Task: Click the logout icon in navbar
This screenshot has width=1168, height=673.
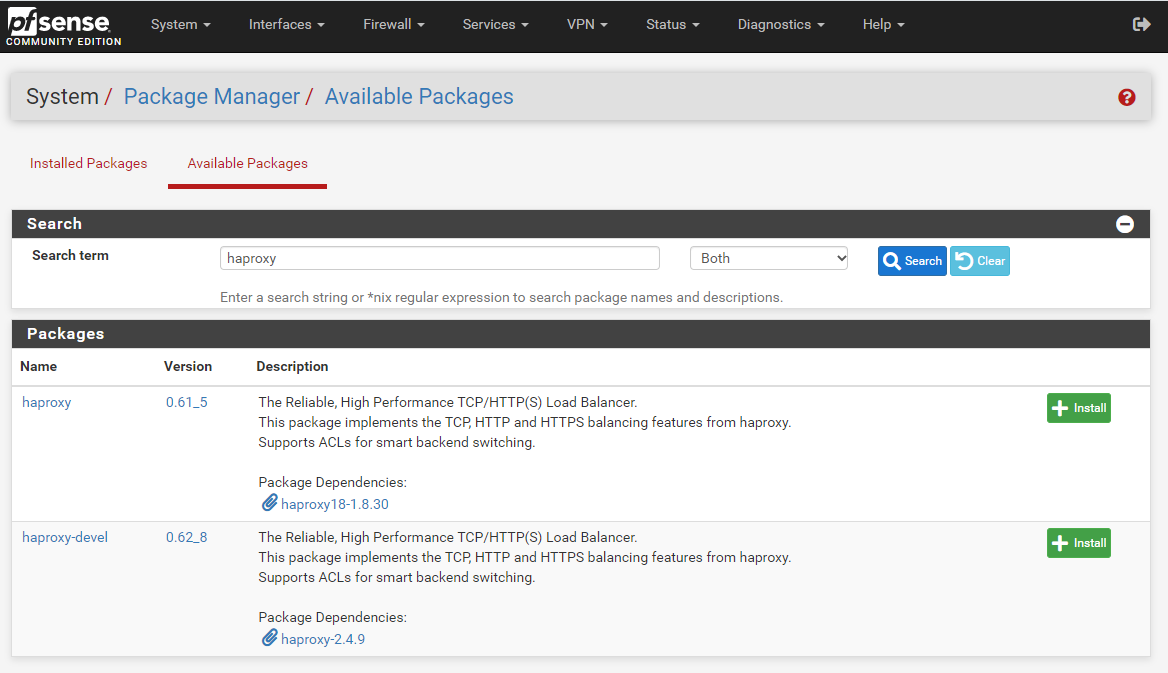Action: click(1141, 25)
